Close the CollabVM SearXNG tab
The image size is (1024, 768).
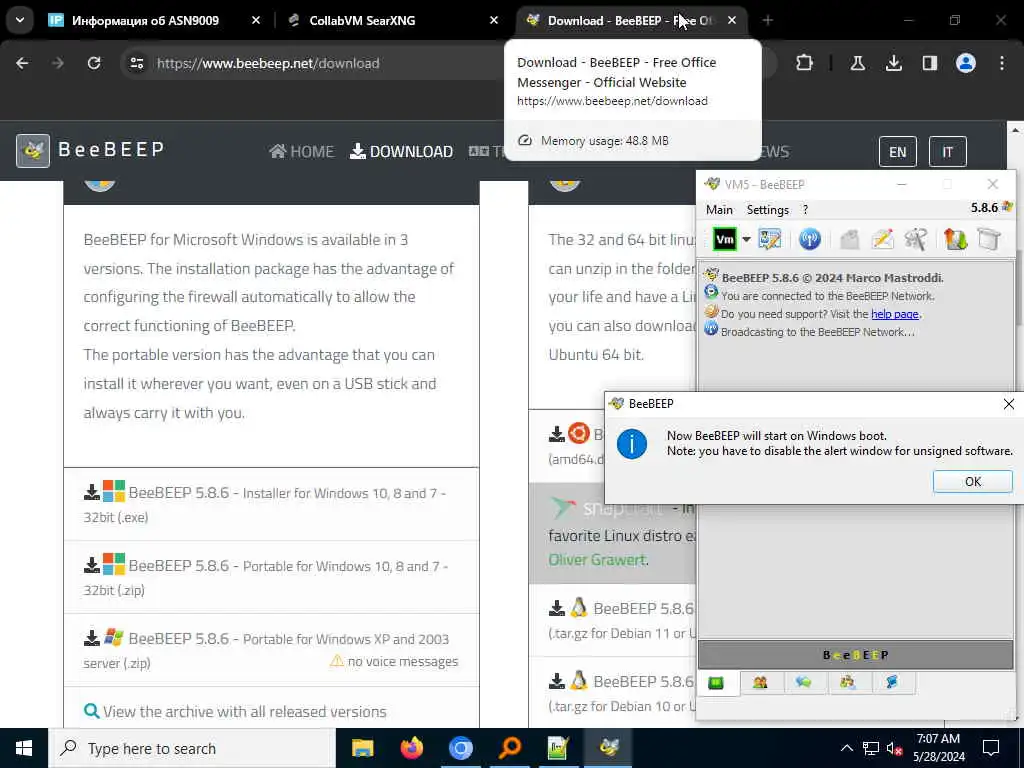tap(494, 20)
